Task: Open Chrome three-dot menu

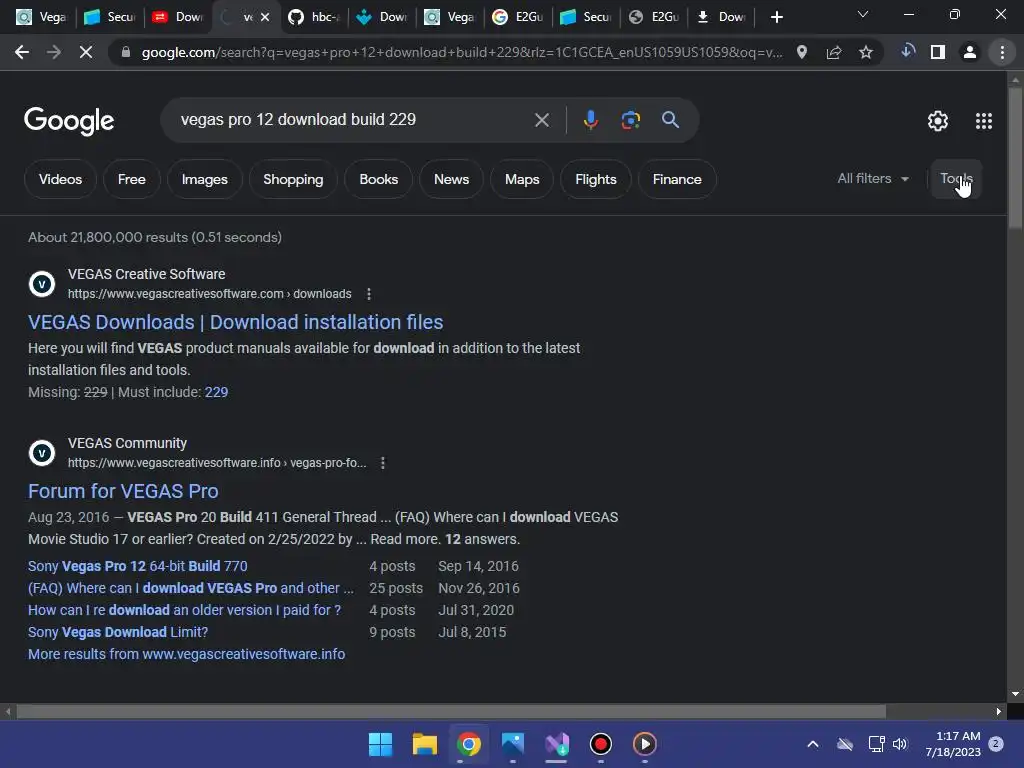Action: tap(1002, 52)
